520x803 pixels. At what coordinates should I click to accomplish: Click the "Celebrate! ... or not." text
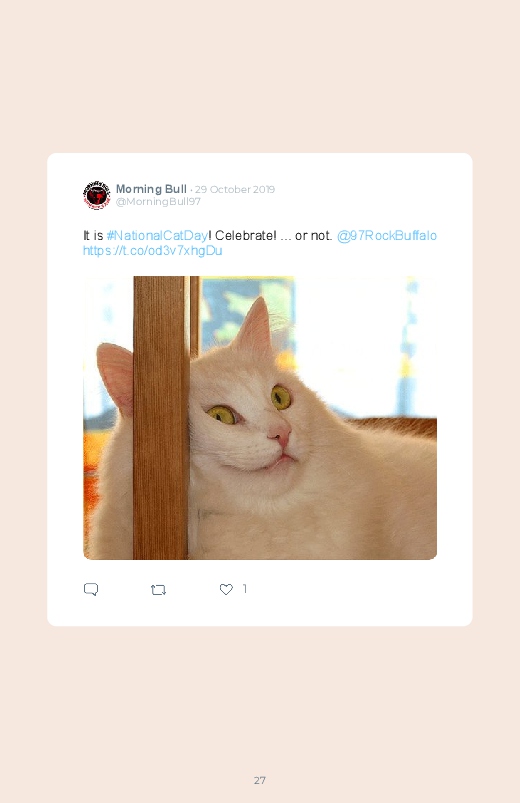coord(274,236)
